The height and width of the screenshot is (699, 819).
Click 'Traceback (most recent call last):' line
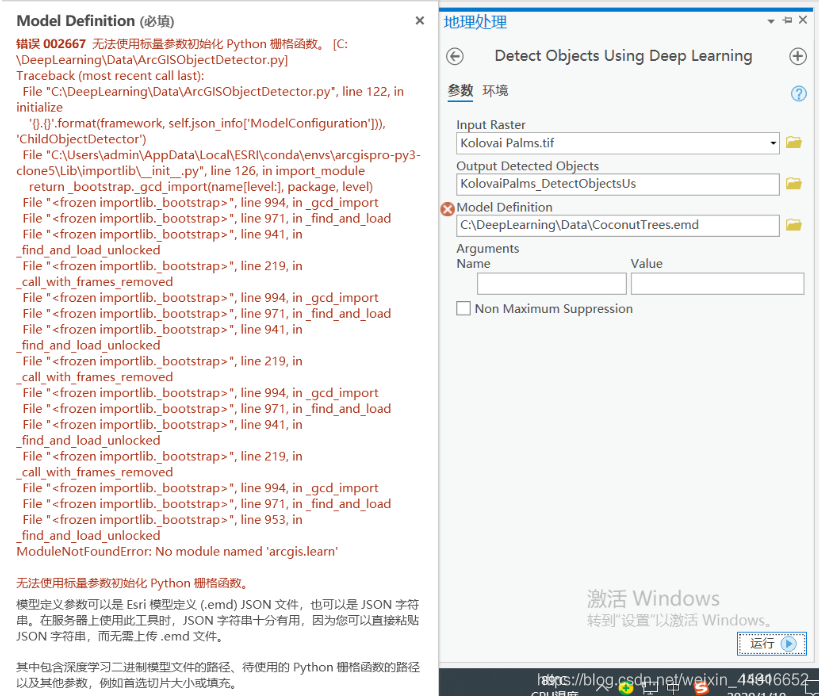click(110, 76)
